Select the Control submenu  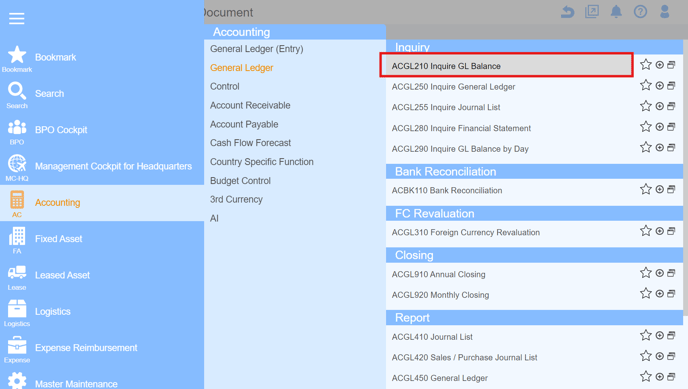coord(225,86)
